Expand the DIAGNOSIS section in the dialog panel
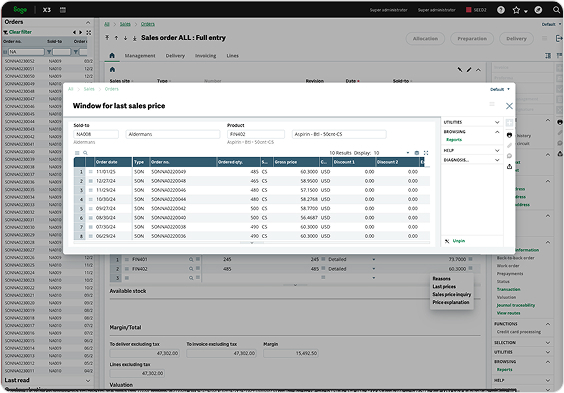Viewport: 564px width, 393px height. click(497, 160)
